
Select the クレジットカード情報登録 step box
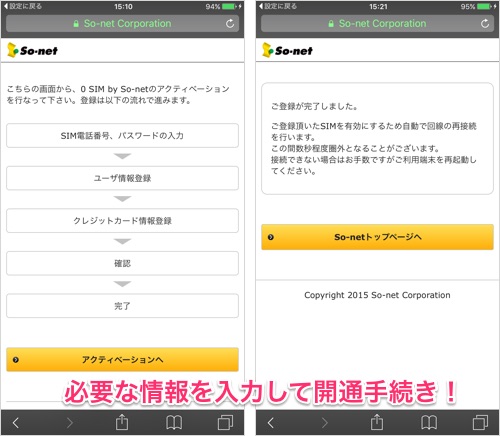tap(122, 221)
